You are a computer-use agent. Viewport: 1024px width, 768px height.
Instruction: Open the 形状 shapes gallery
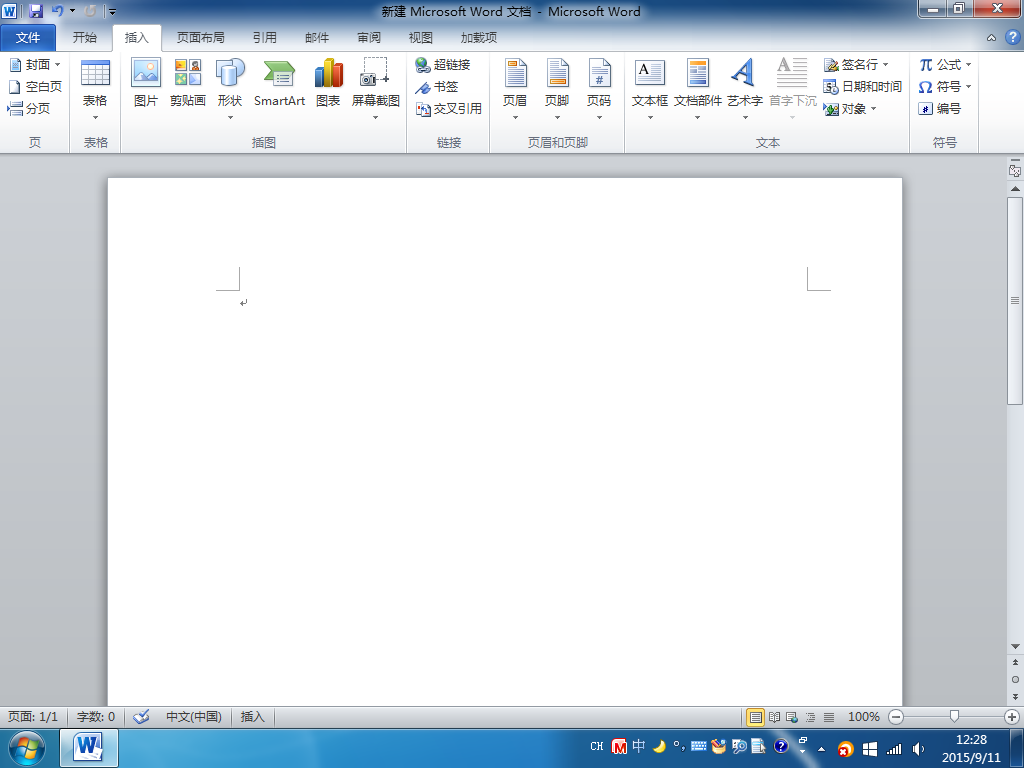[x=230, y=89]
